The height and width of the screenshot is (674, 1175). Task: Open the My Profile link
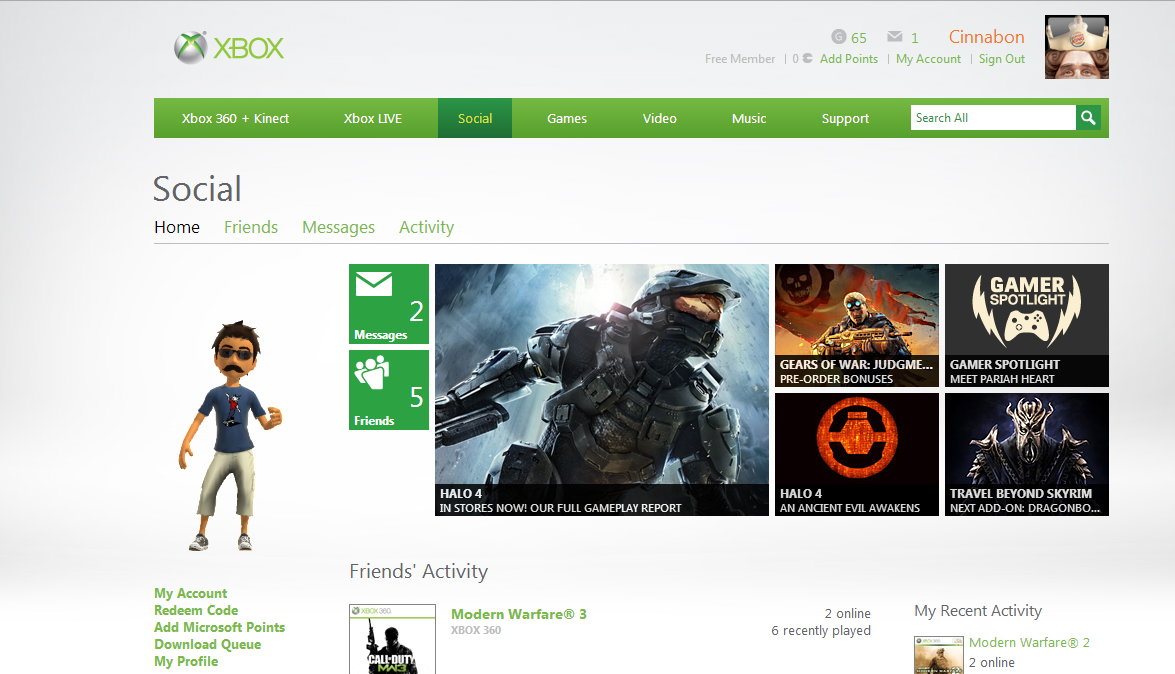pos(186,661)
